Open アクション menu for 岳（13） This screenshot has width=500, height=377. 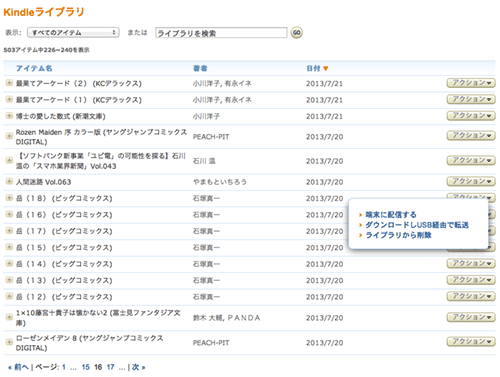point(471,280)
